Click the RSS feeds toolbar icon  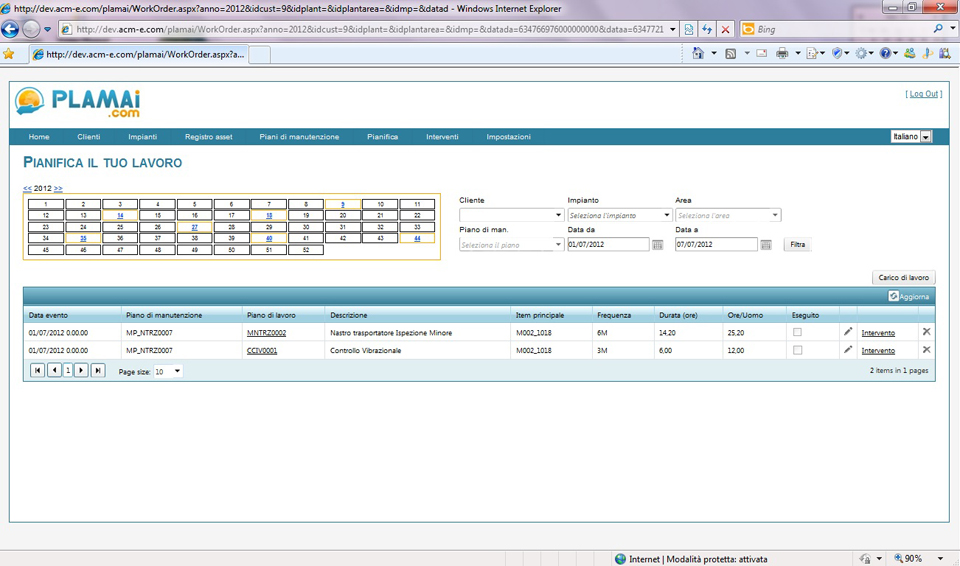tap(730, 53)
